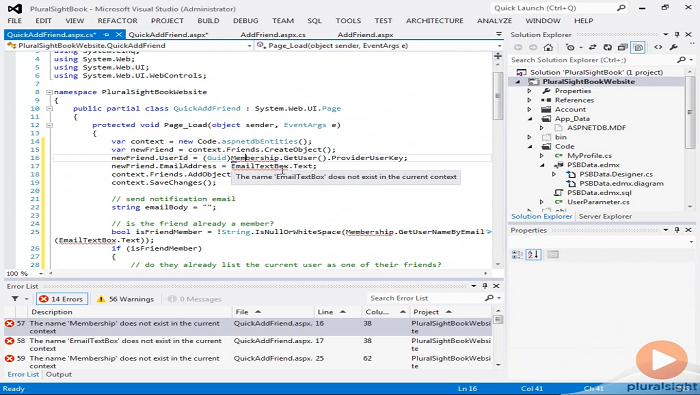Collapse the namespace block outline toggle

pos(50,92)
